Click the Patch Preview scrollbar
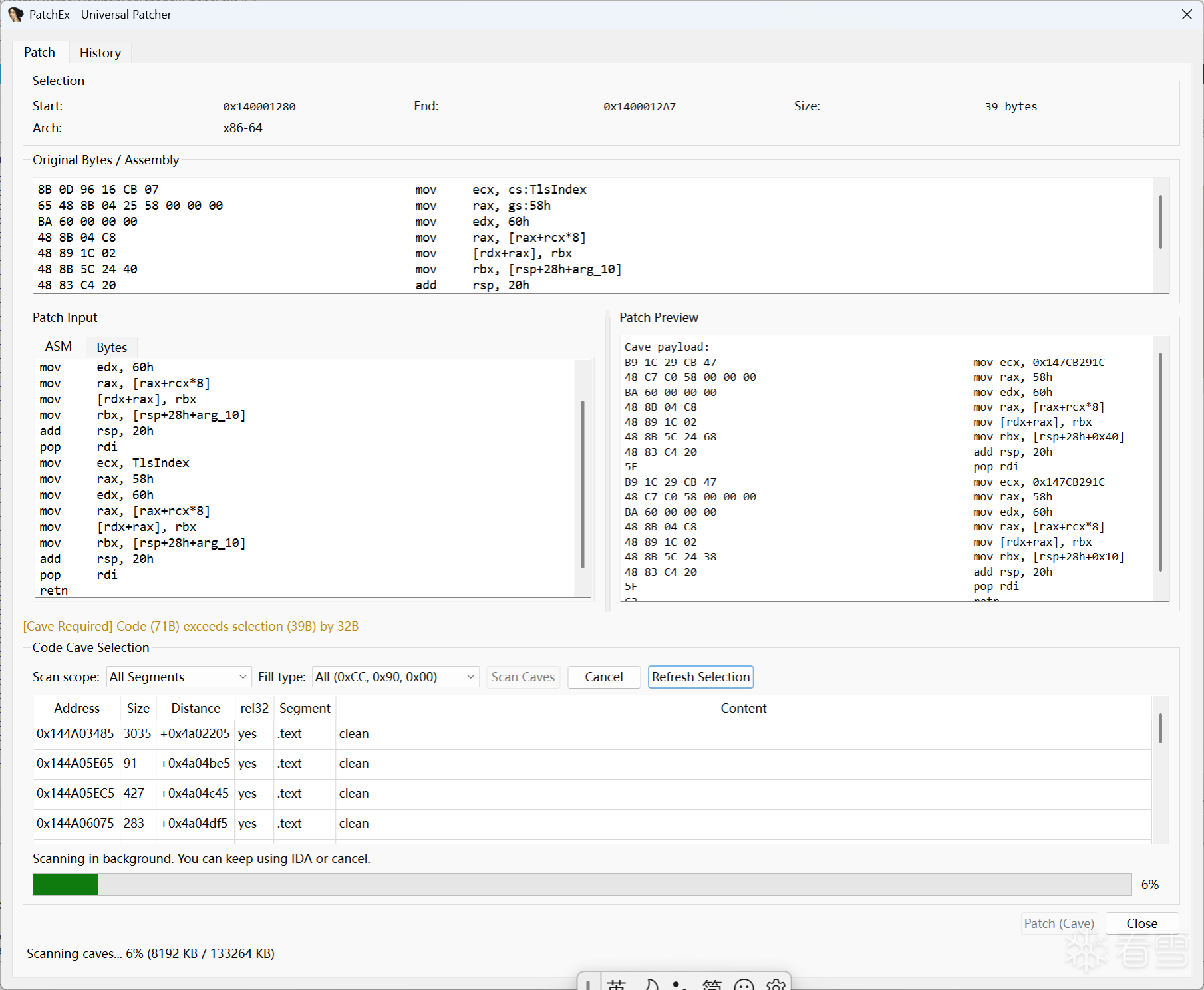The width and height of the screenshot is (1204, 990). [x=1161, y=462]
